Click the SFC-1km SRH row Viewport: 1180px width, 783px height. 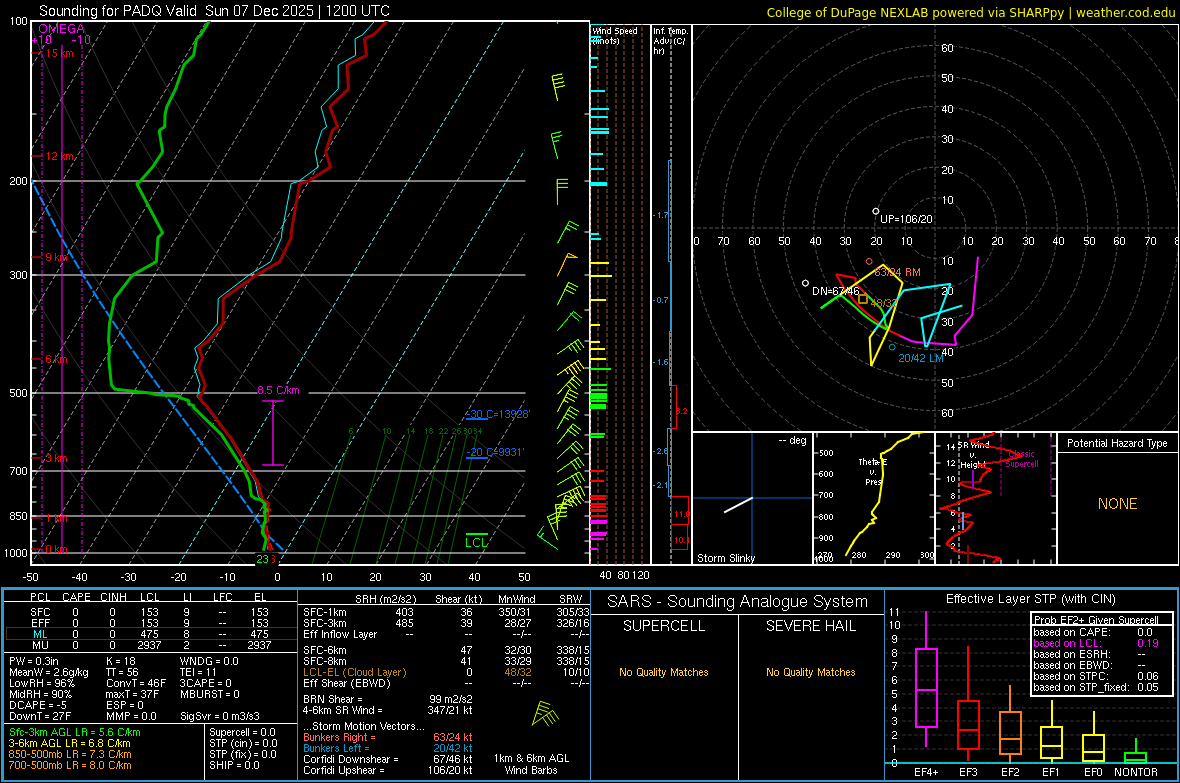point(446,612)
